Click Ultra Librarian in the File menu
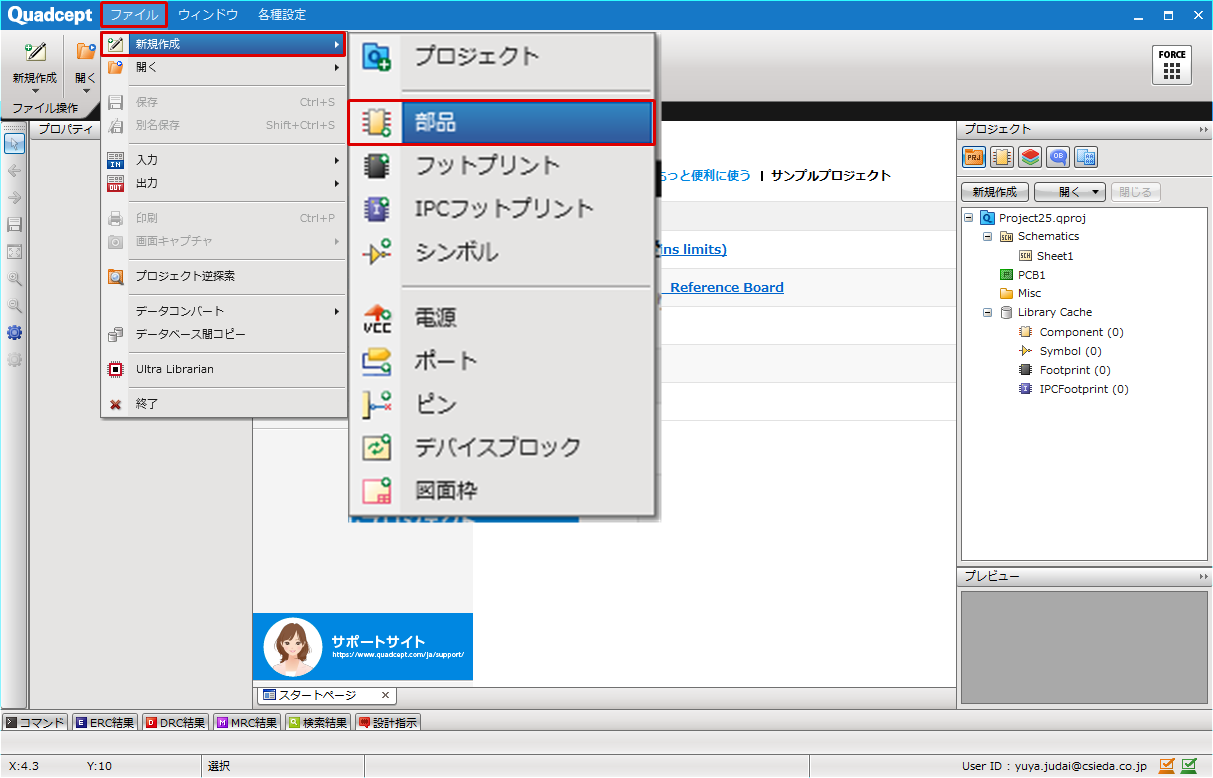1213x778 pixels. [x=174, y=369]
